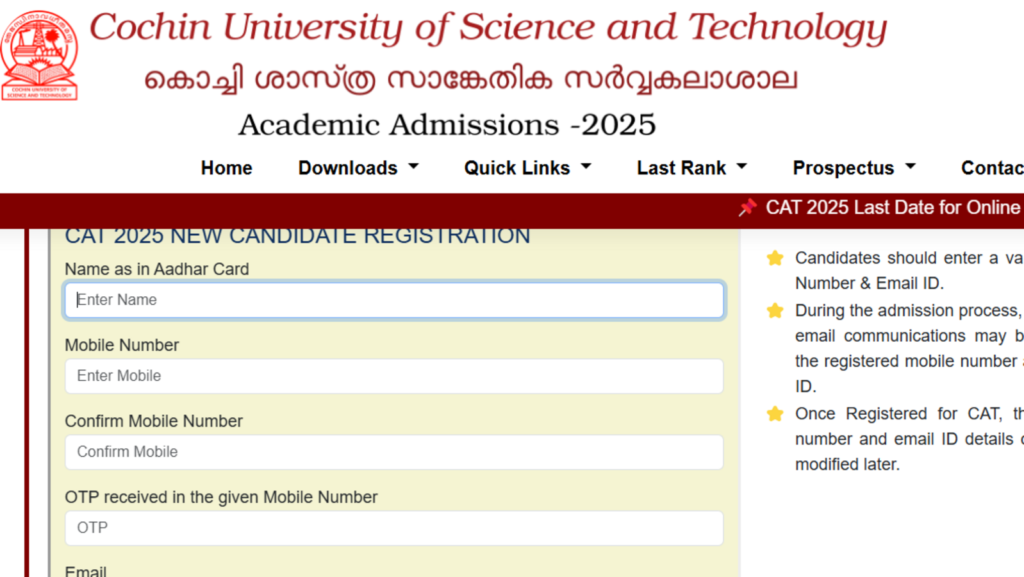Click the OTP input field
This screenshot has height=577, width=1024.
tap(394, 528)
